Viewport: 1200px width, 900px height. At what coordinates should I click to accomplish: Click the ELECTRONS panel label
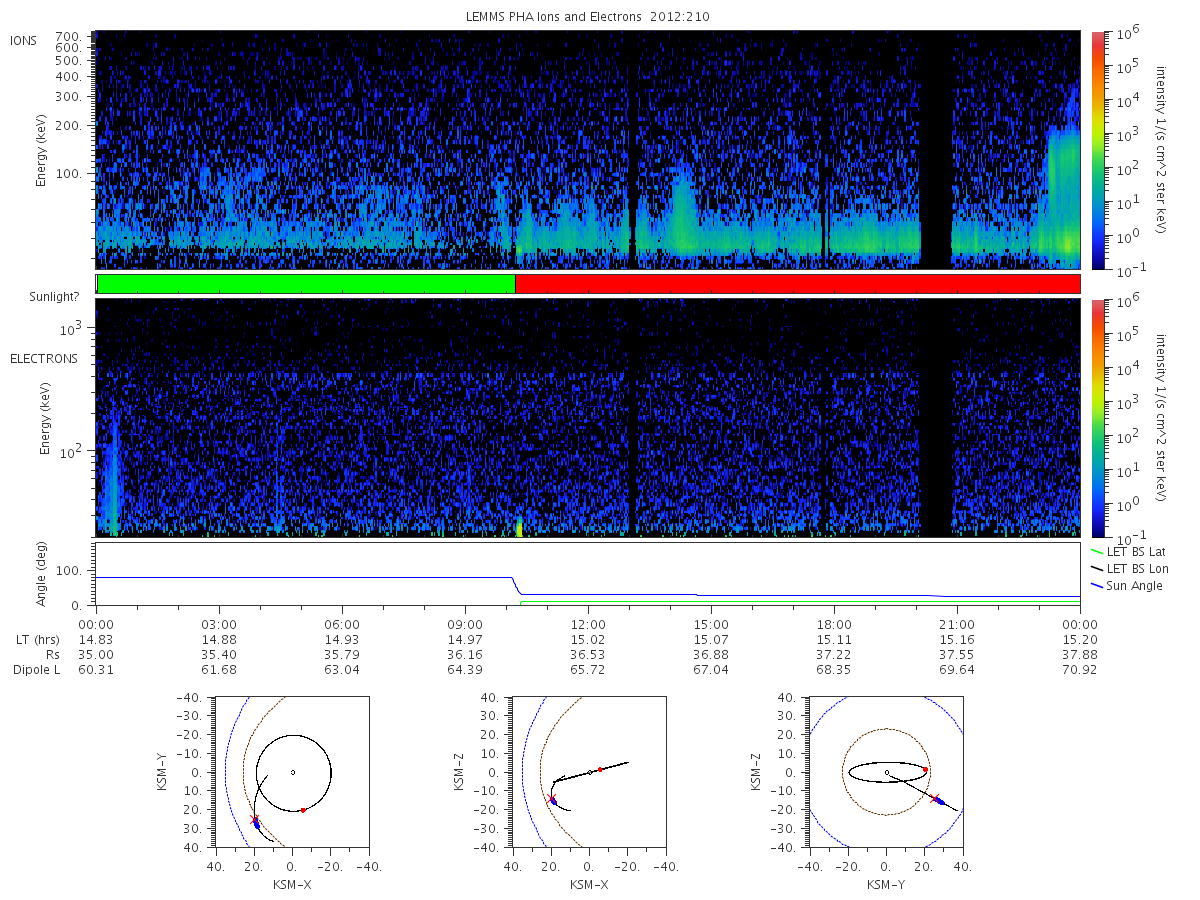(x=44, y=359)
